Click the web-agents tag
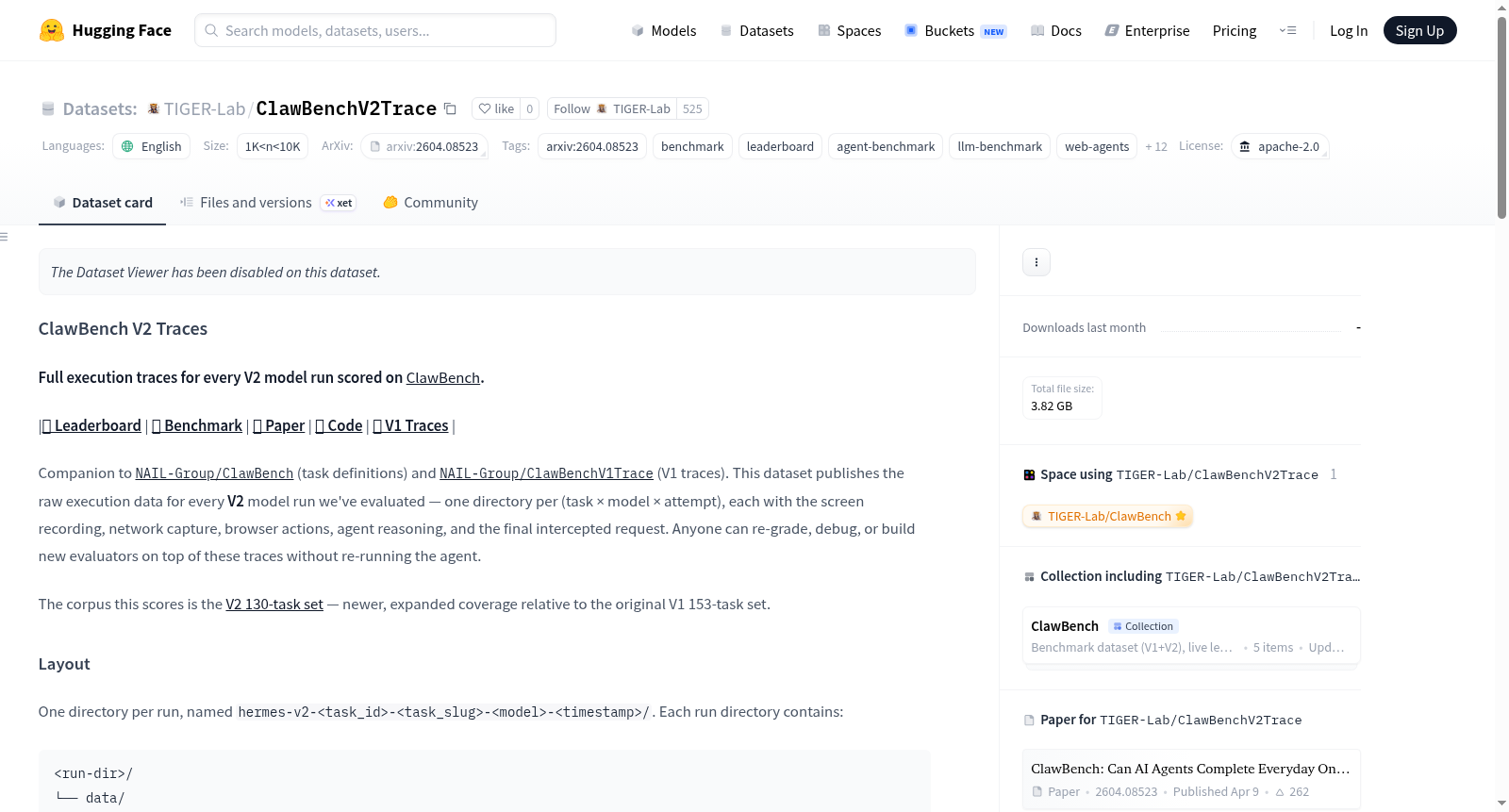The width and height of the screenshot is (1509, 812). [1097, 146]
